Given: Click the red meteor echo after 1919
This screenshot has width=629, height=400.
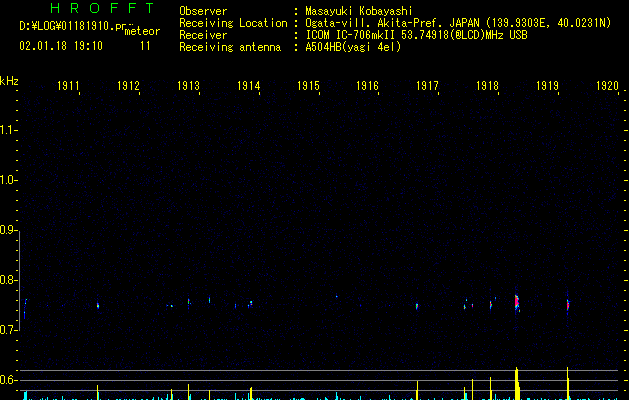Looking at the screenshot, I should click(568, 305).
